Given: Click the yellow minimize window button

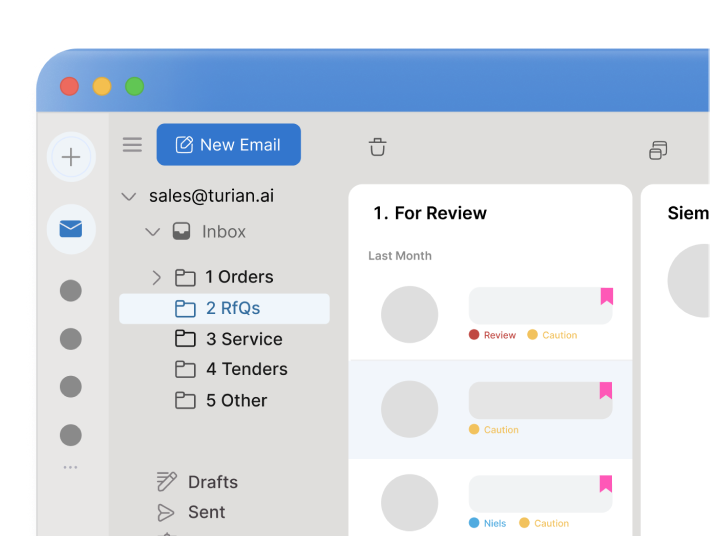Looking at the screenshot, I should 102,86.
